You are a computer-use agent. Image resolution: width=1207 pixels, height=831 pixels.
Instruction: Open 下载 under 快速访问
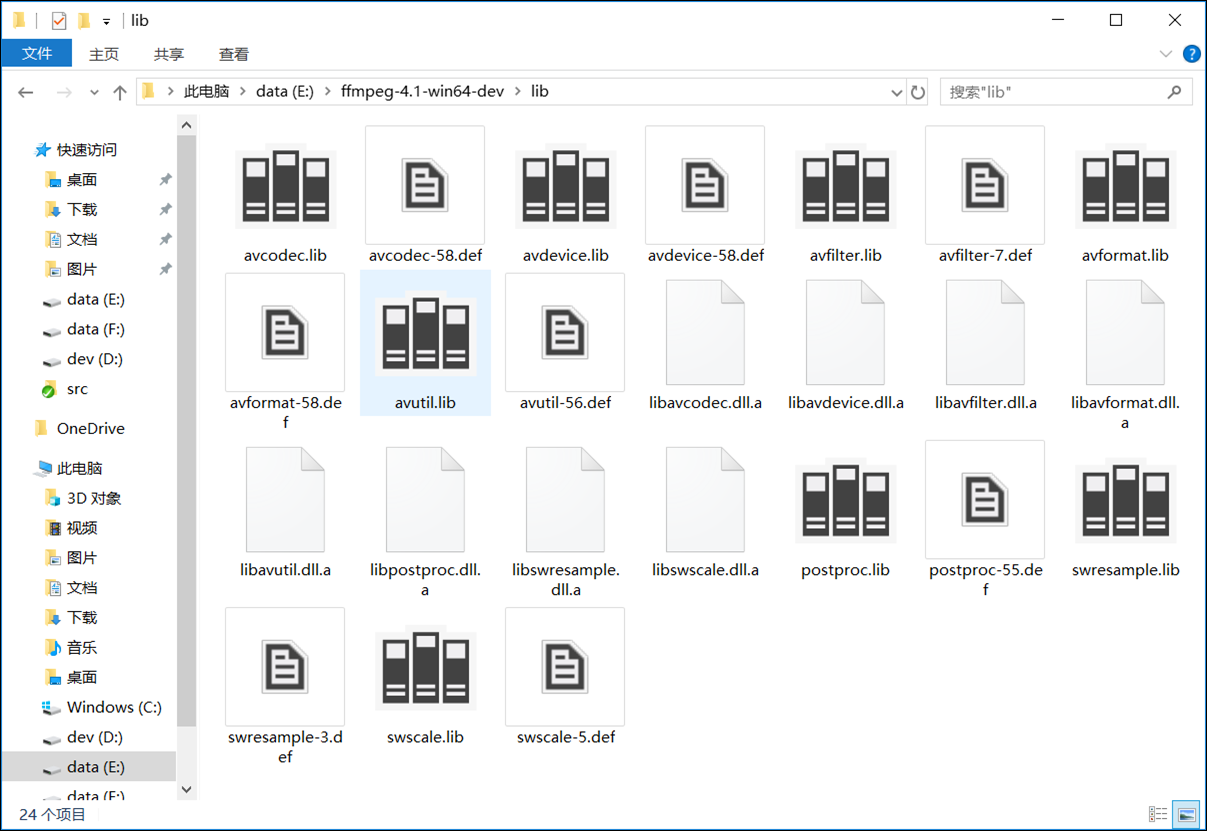point(82,210)
